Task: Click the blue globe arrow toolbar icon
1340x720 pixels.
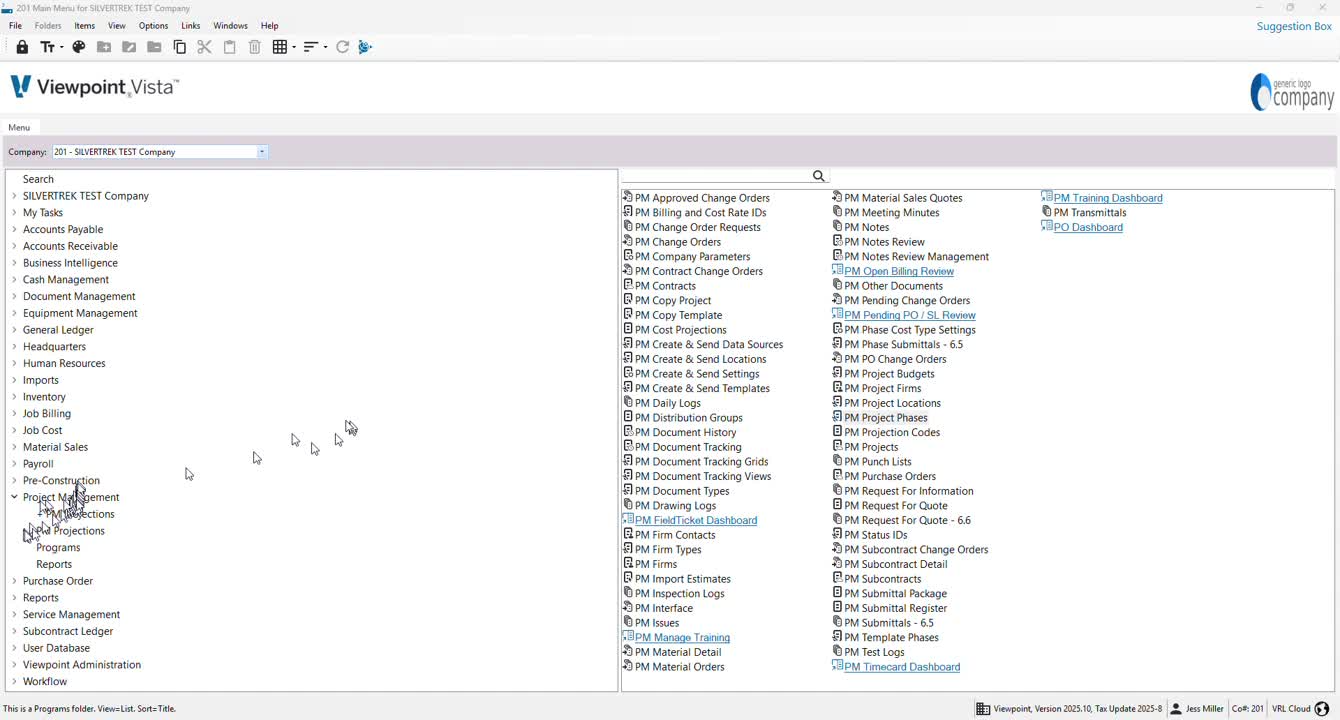Action: 365,47
